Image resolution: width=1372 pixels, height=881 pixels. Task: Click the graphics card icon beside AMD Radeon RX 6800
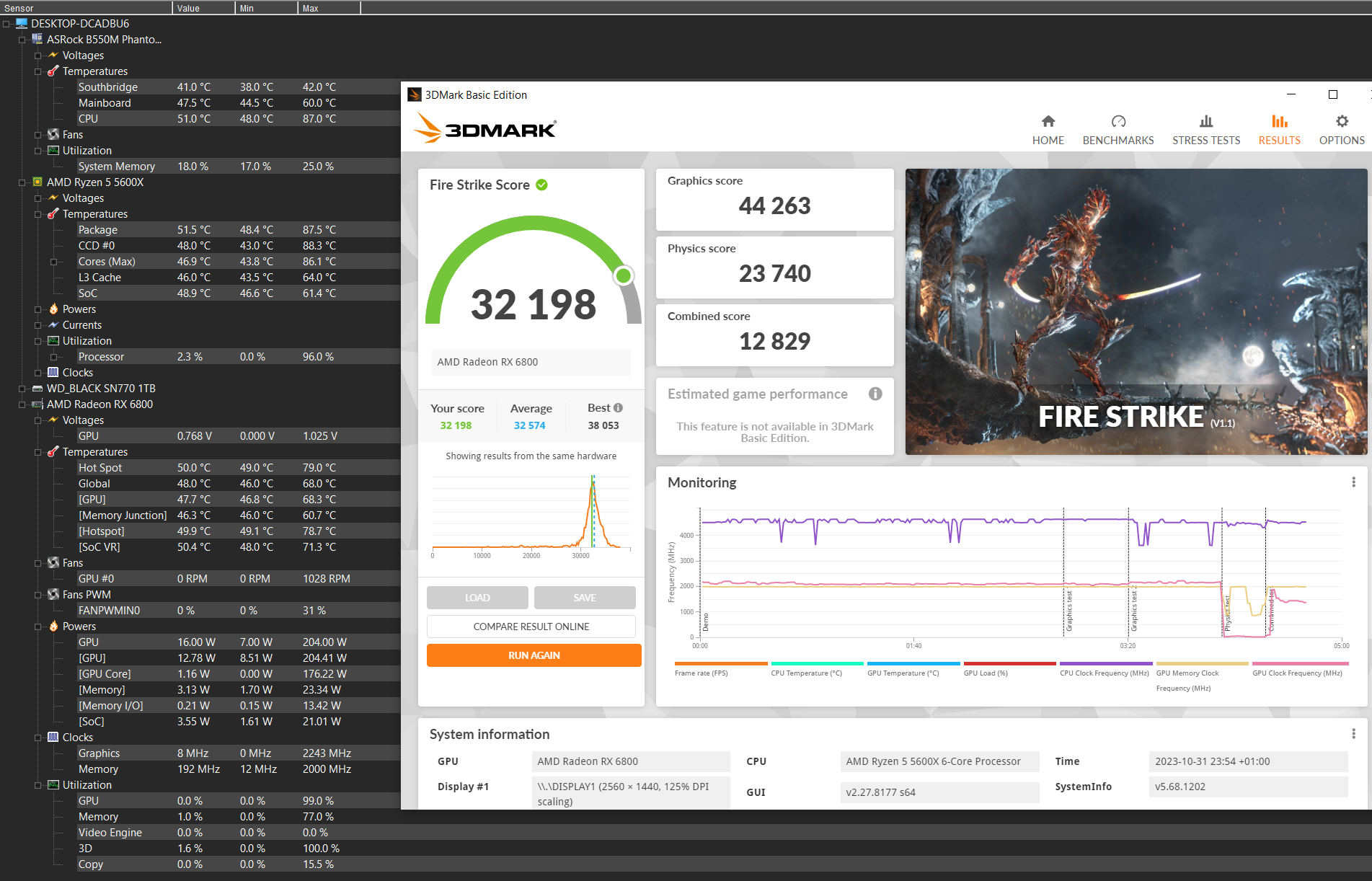37,404
